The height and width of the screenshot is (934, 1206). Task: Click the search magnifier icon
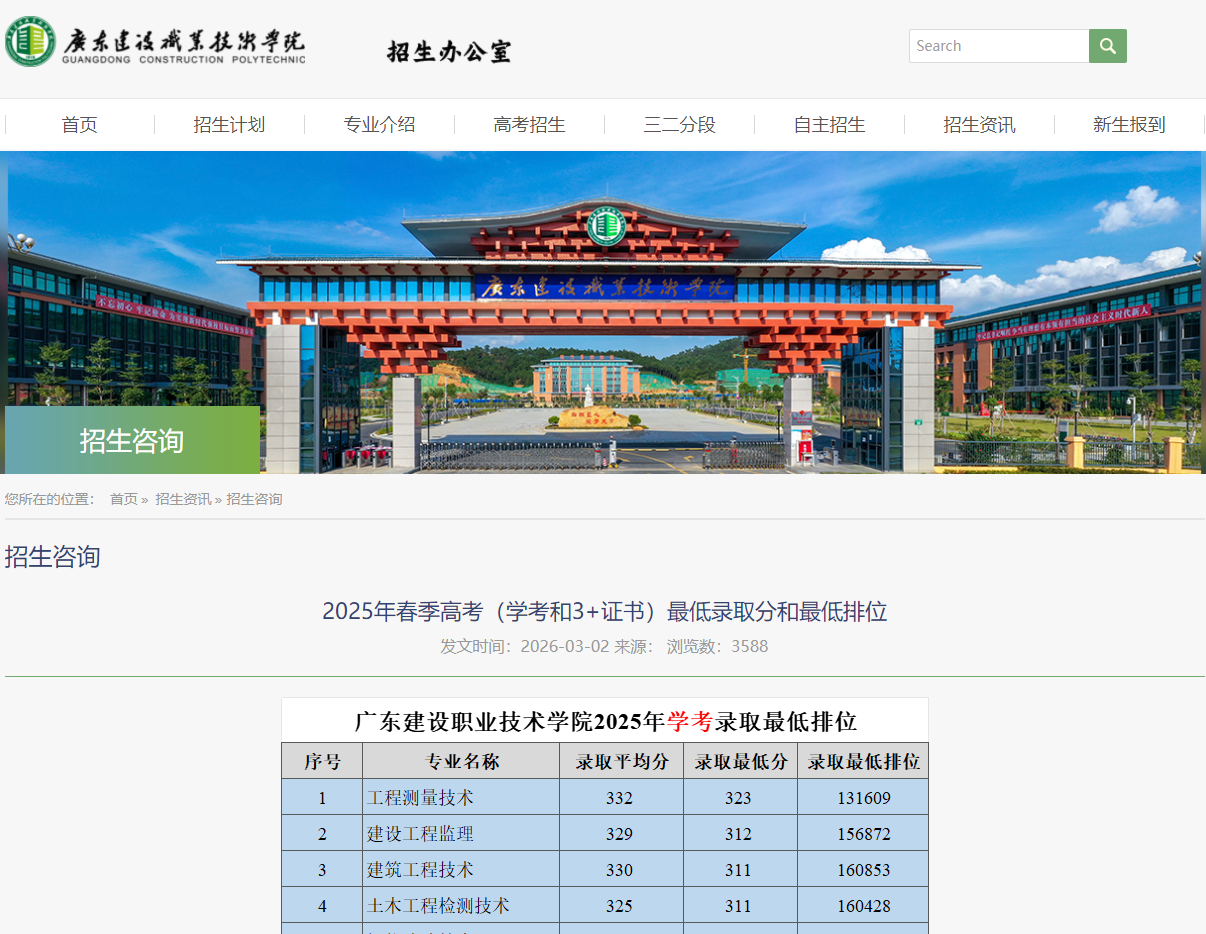pos(1107,46)
